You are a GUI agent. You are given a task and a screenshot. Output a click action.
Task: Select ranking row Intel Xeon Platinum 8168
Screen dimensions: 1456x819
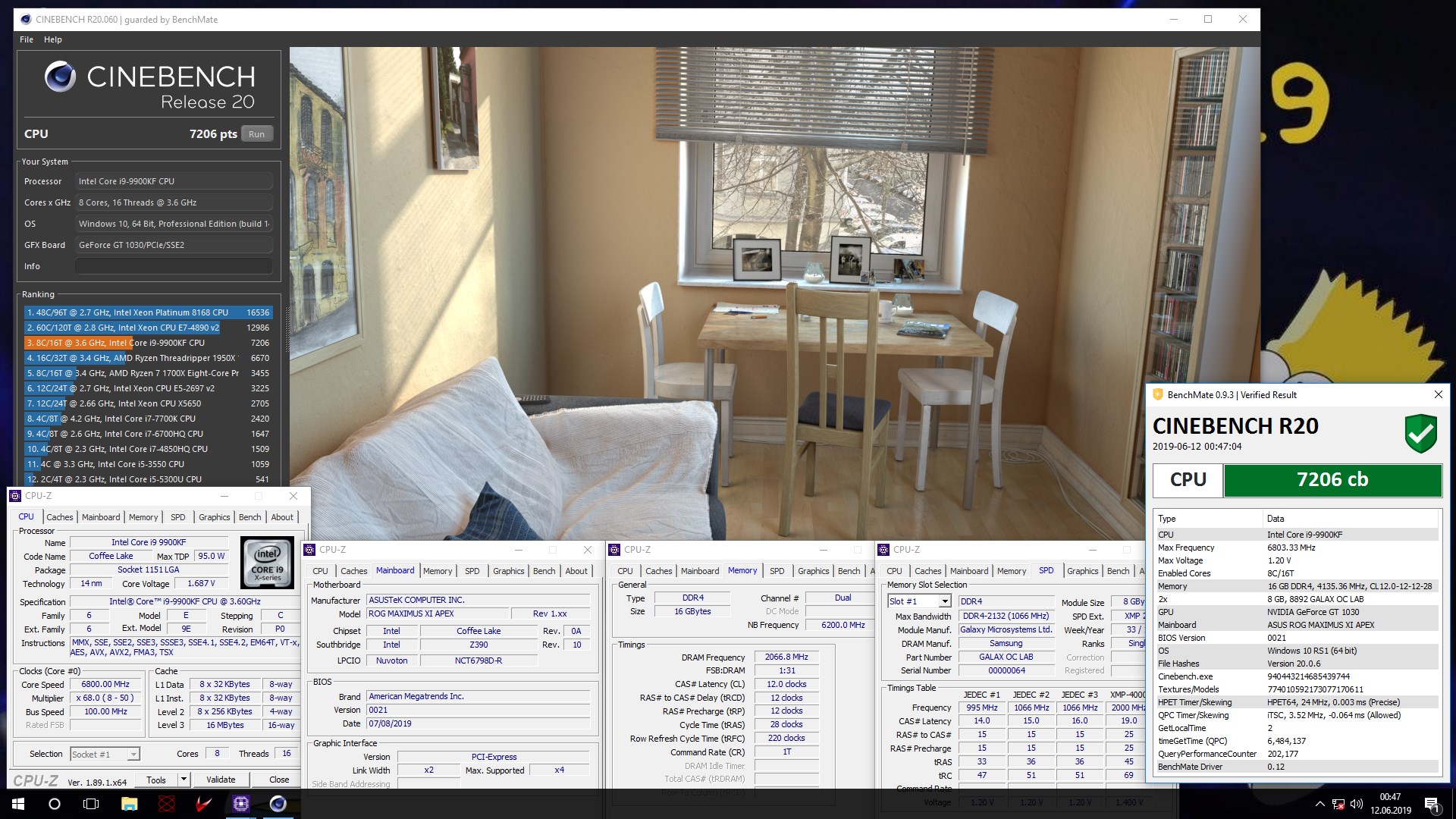(148, 312)
